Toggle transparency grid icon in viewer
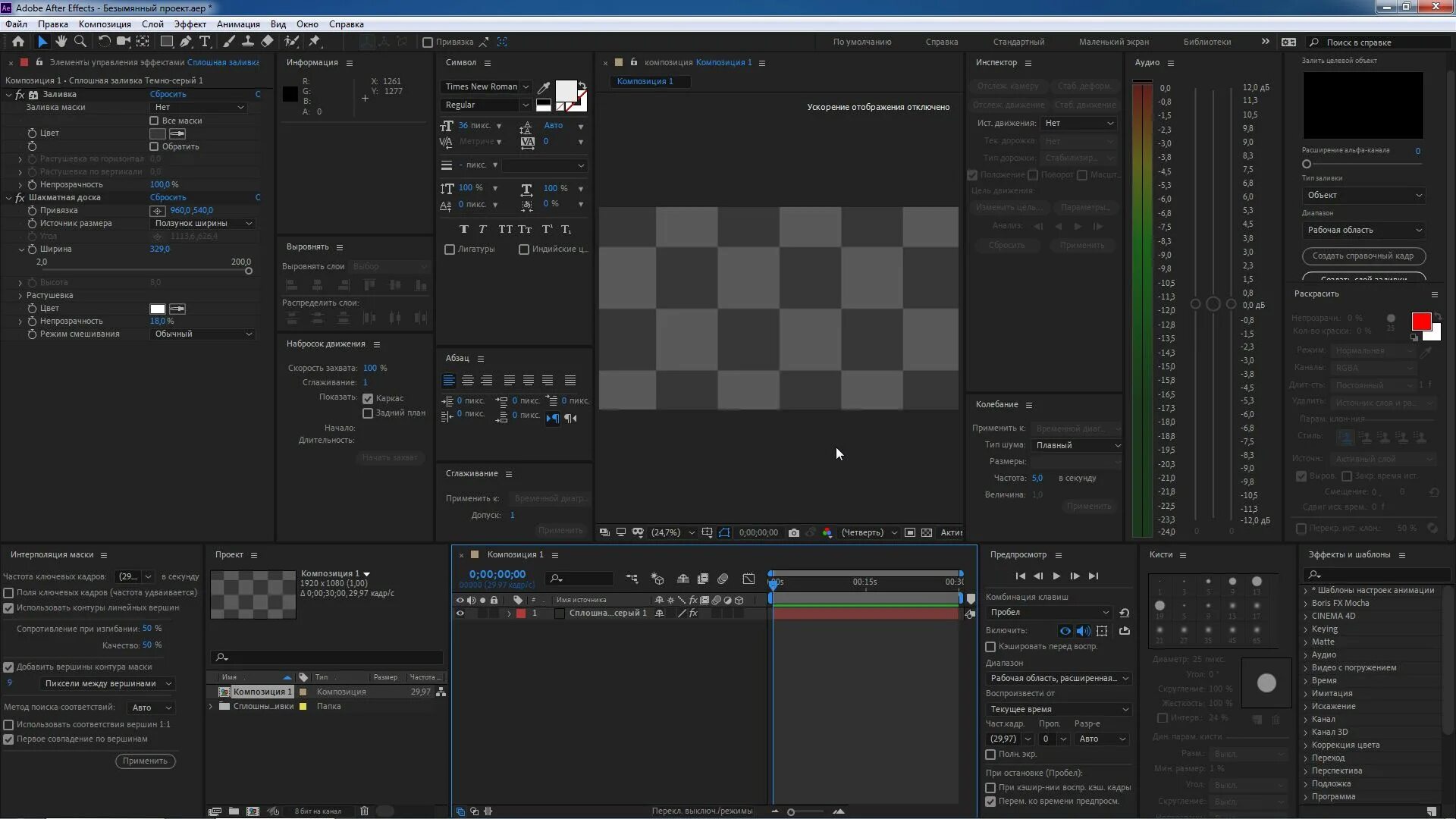This screenshot has height=819, width=1456. point(927,532)
